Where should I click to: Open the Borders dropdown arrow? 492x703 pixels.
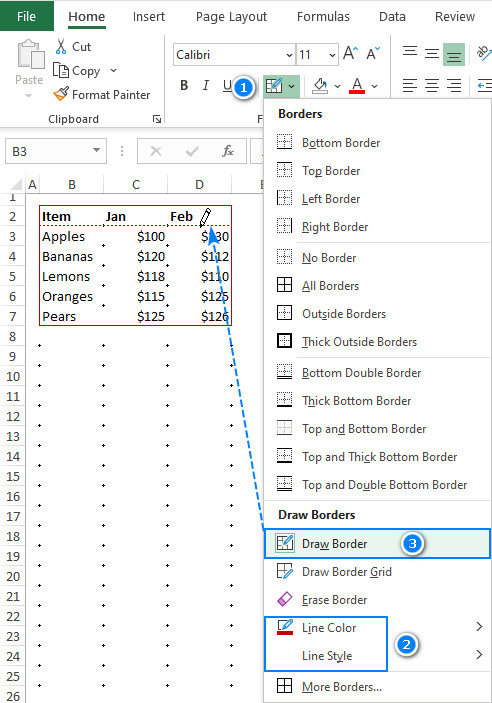pyautogui.click(x=292, y=86)
